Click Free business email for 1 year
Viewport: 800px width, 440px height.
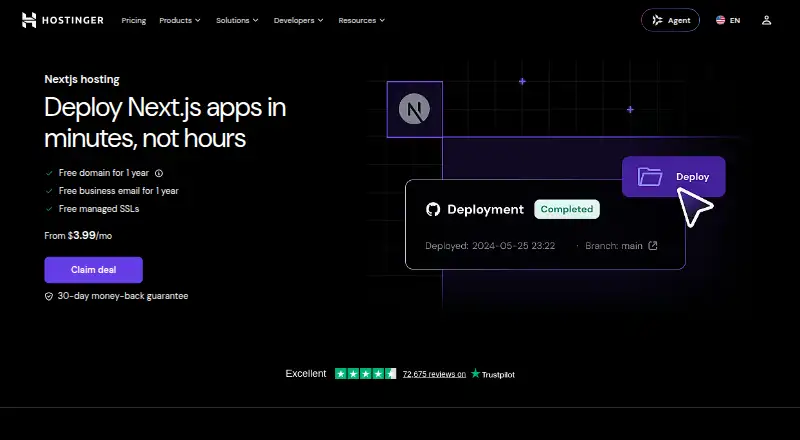point(118,191)
